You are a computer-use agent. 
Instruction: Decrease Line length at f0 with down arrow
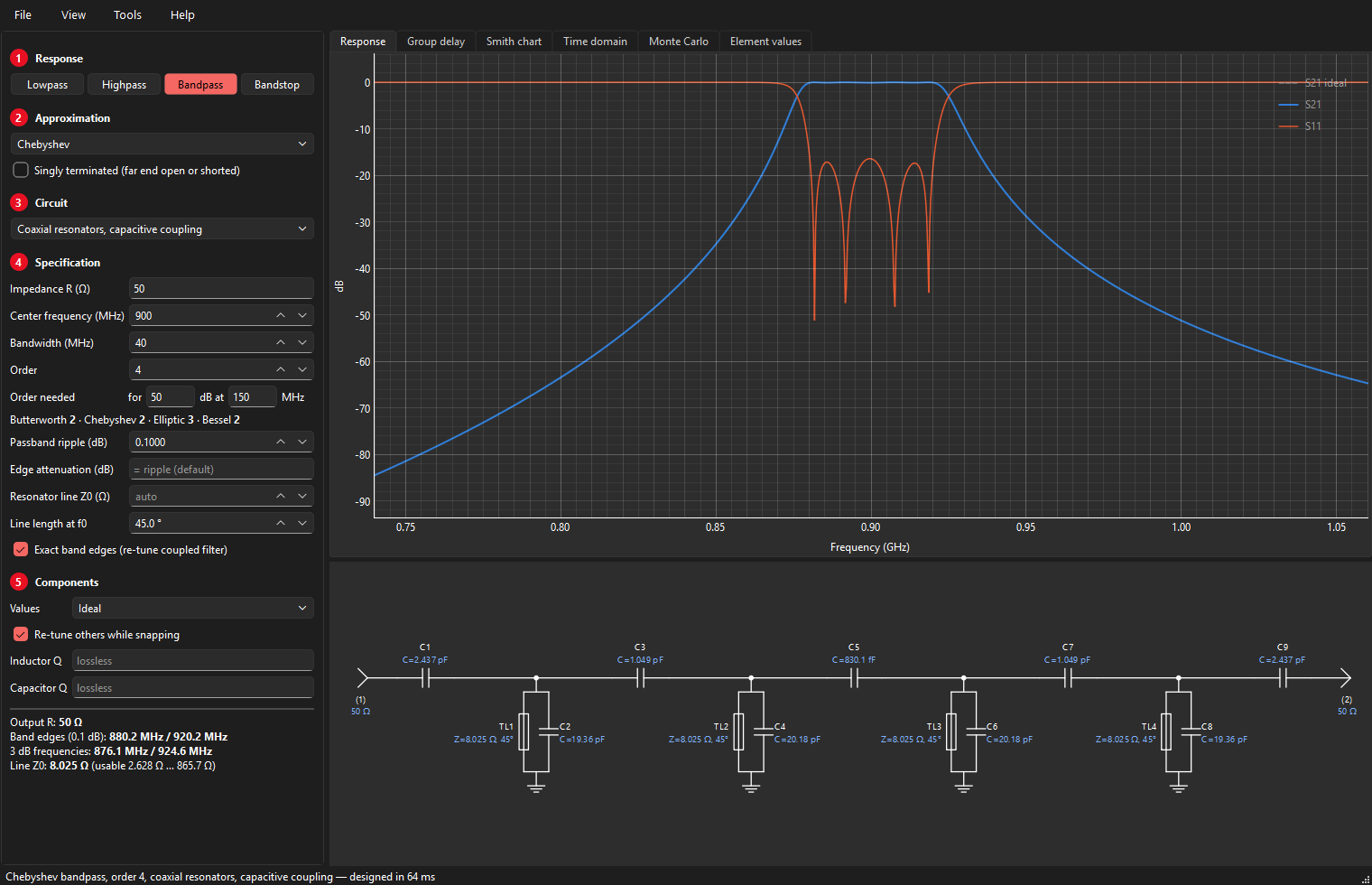302,523
